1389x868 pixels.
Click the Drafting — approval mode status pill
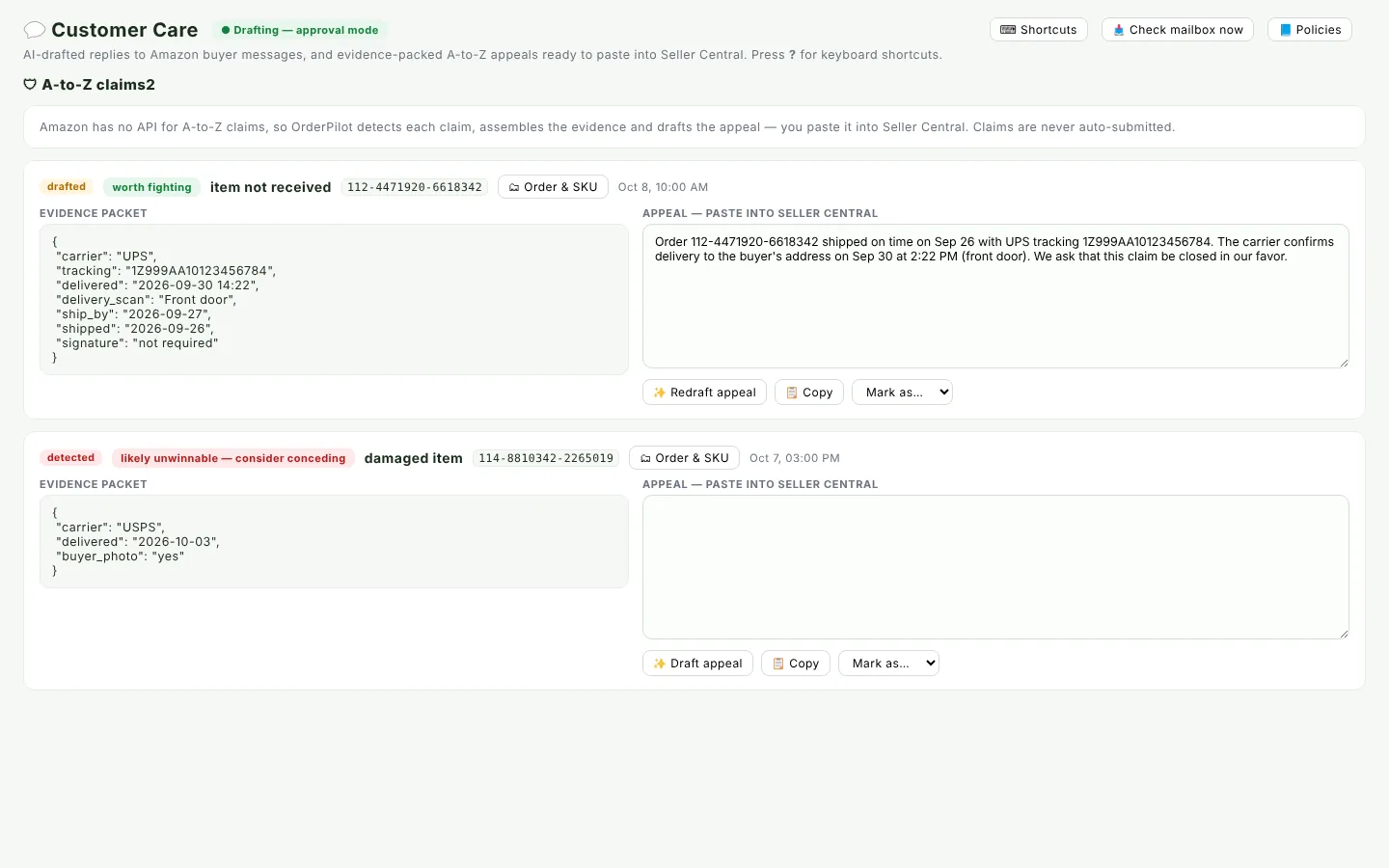point(300,30)
